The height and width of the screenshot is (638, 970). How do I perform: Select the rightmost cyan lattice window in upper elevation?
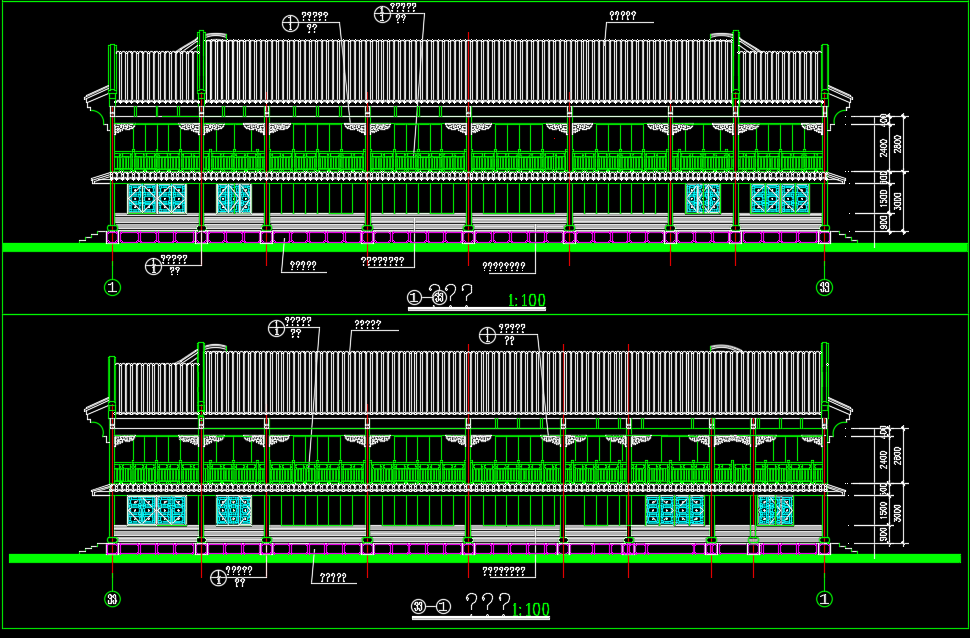[780, 198]
